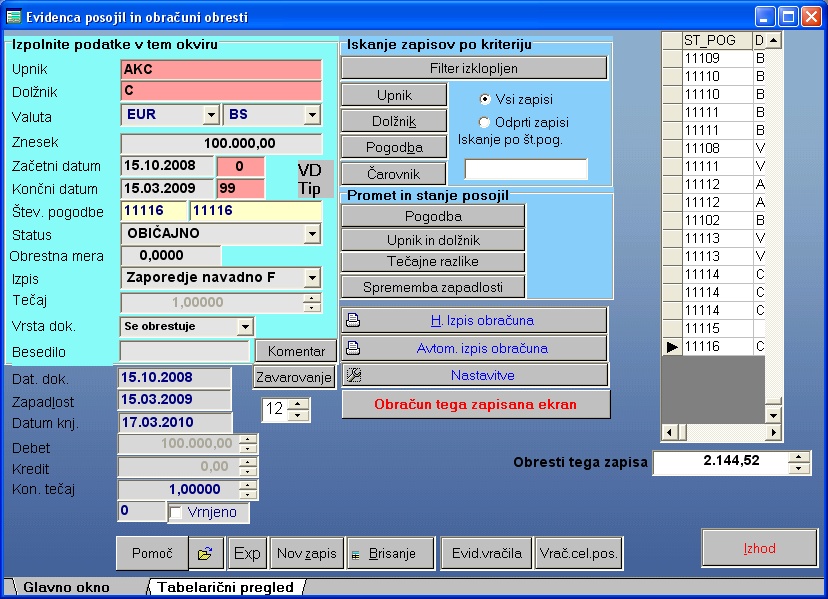Open the Valuta EUR currency dropdown
The width and height of the screenshot is (828, 599).
(x=210, y=115)
